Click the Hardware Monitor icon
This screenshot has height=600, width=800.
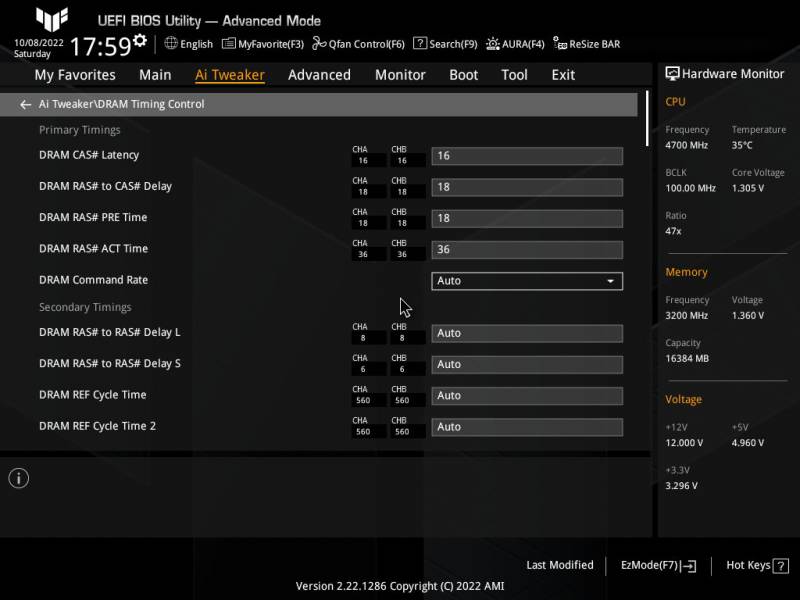point(672,73)
